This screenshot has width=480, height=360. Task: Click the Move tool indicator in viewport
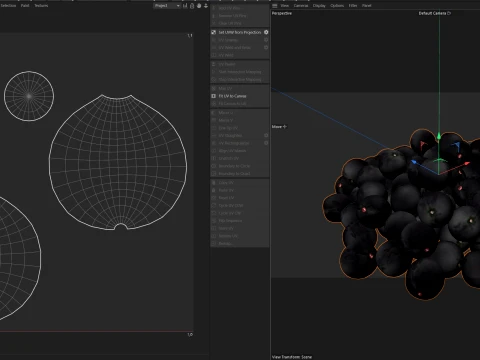click(279, 127)
